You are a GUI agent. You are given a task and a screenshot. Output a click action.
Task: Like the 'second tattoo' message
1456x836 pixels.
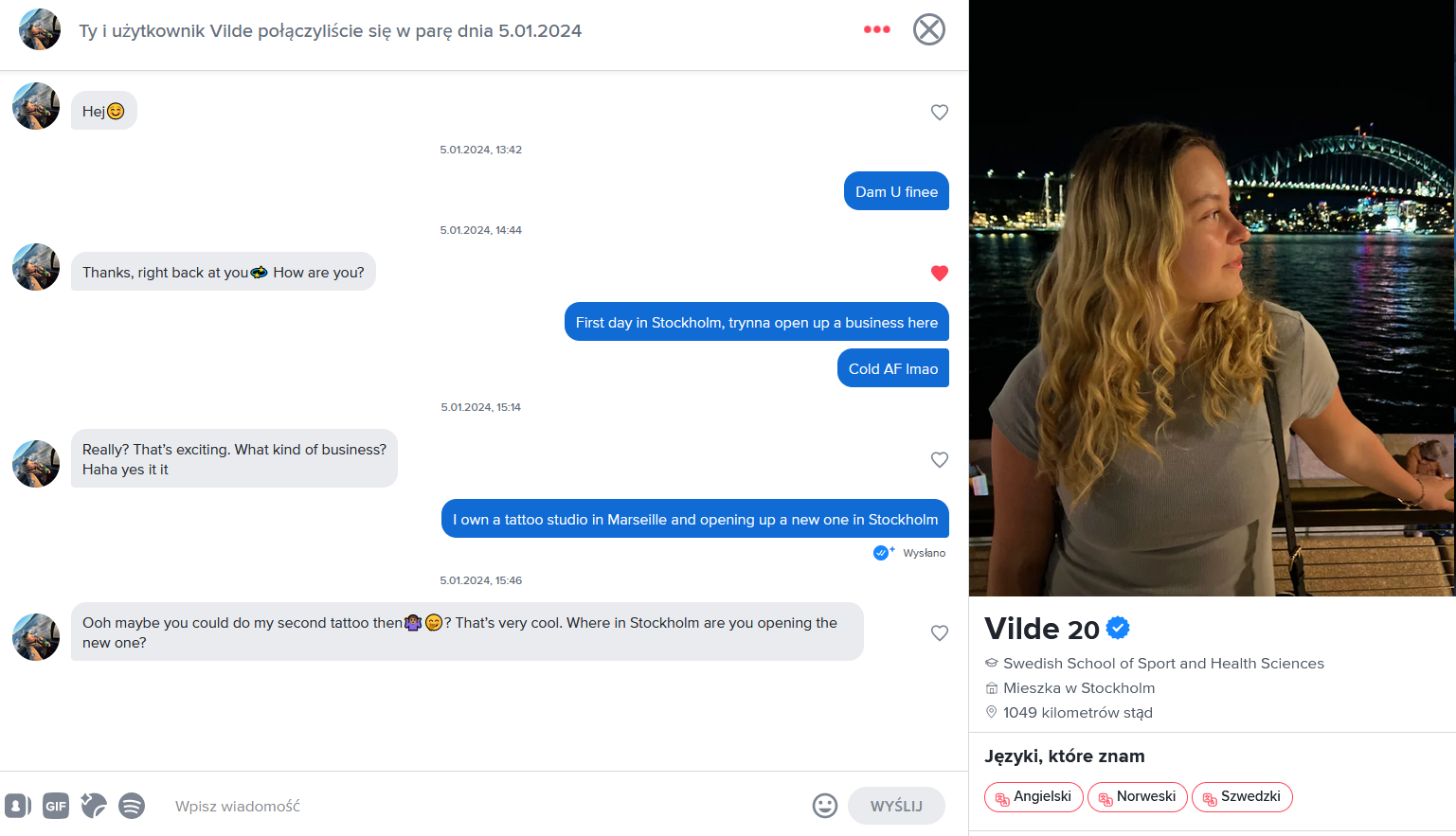tap(940, 632)
